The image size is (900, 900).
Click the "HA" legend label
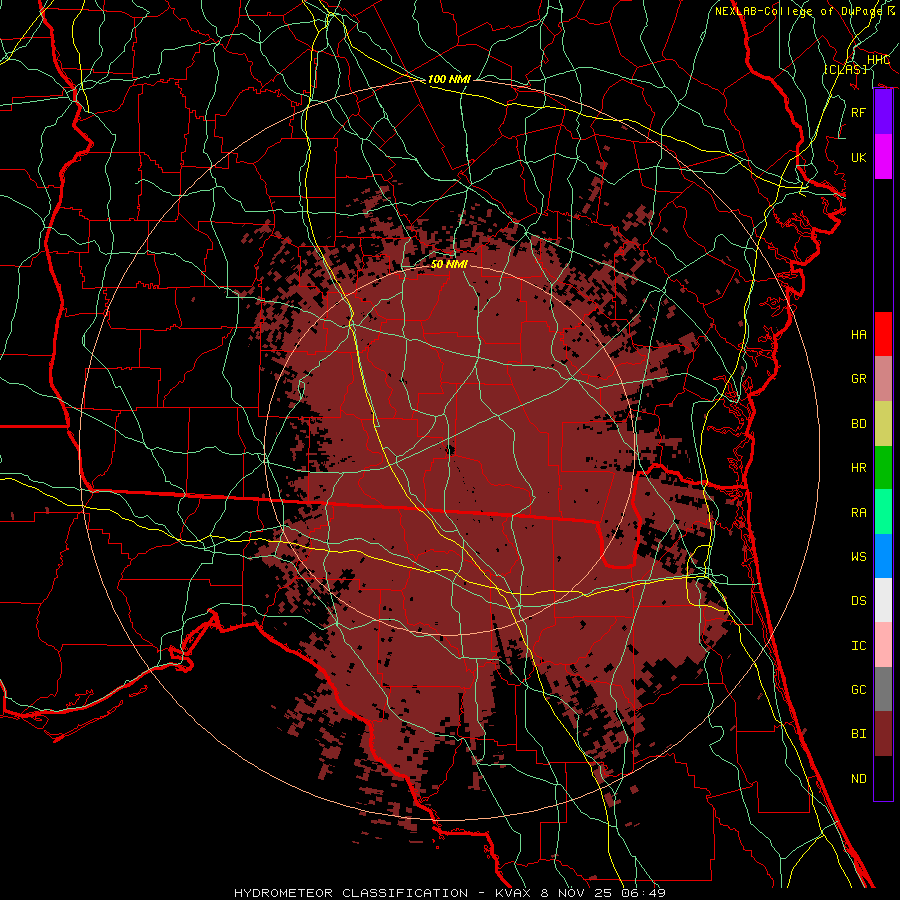[x=858, y=335]
